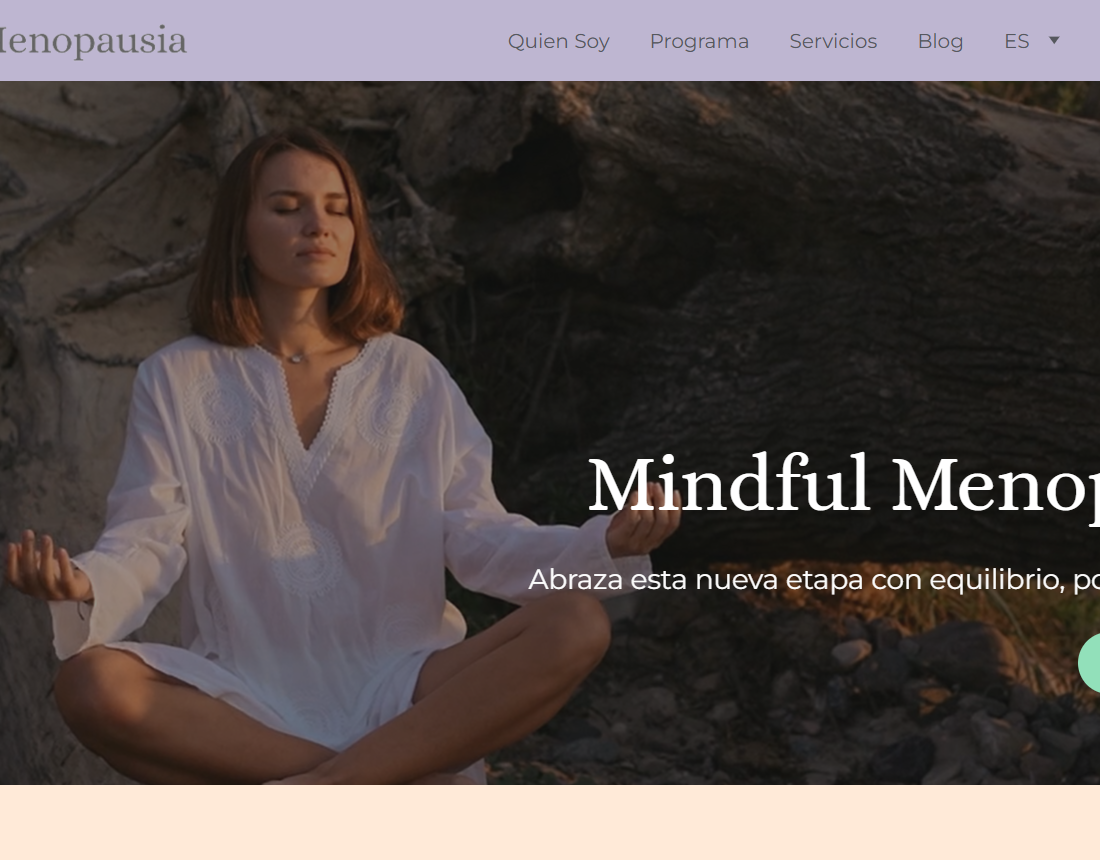
Task: Click the woman's necklace pendant
Action: (x=296, y=358)
